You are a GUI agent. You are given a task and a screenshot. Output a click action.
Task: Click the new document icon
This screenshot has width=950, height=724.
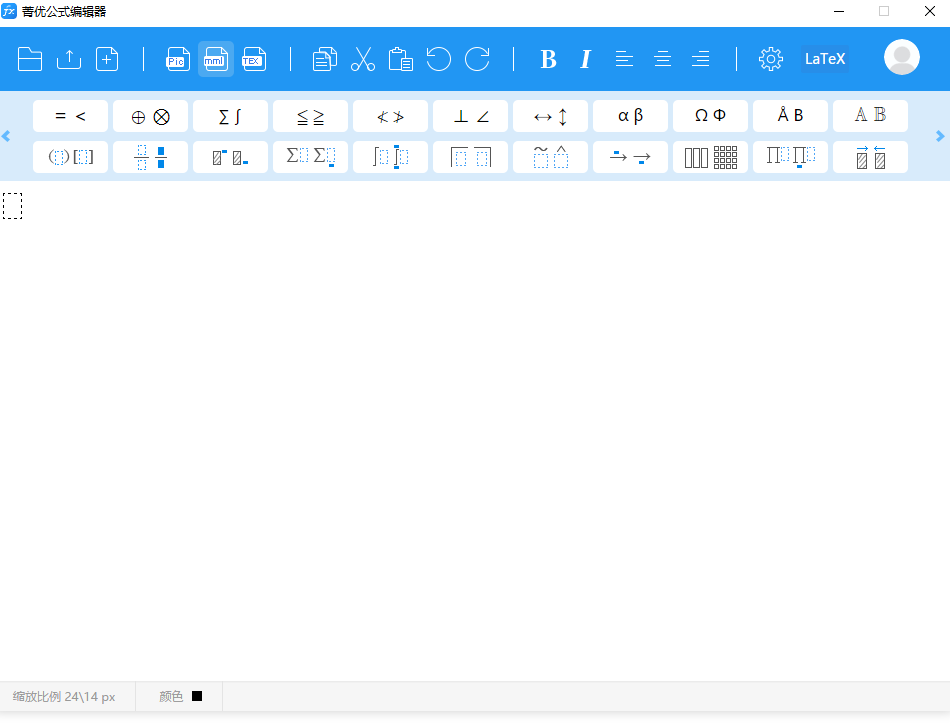(107, 59)
